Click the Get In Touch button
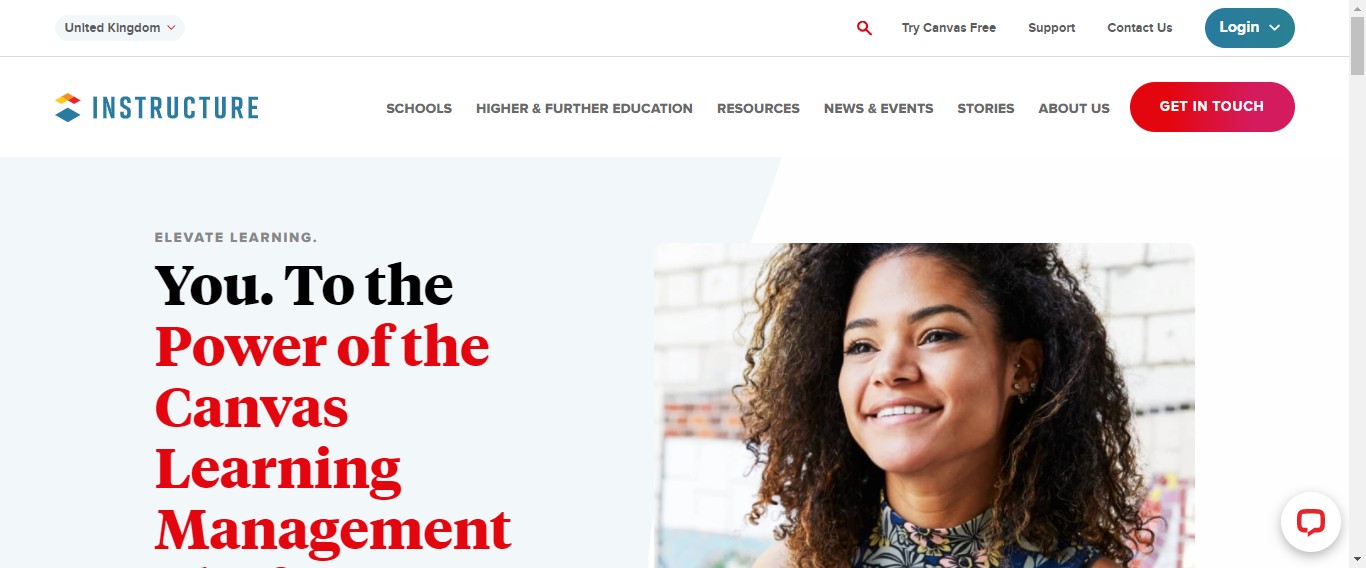Viewport: 1366px width, 568px height. 1212,107
